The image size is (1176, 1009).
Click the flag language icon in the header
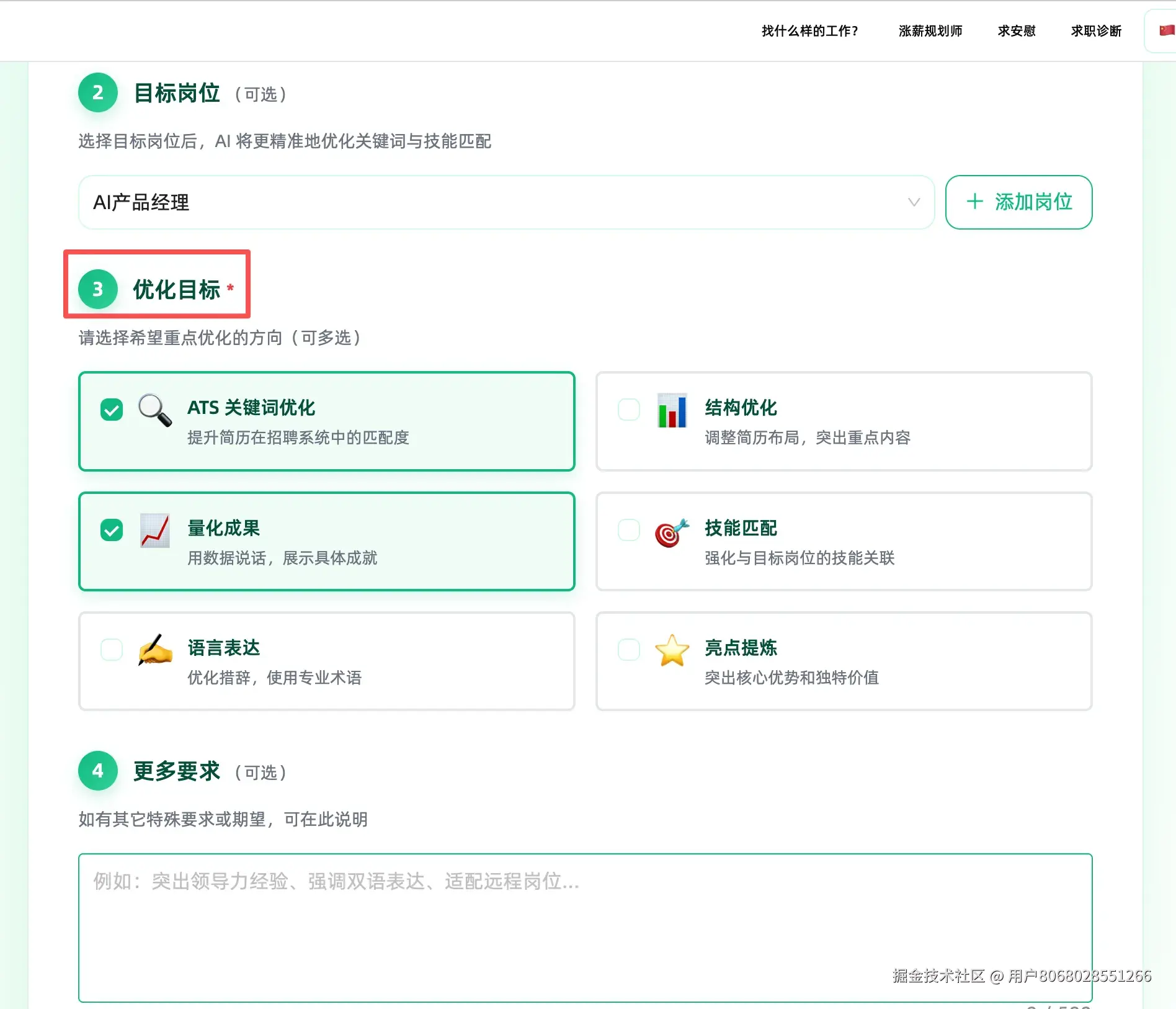(1167, 30)
